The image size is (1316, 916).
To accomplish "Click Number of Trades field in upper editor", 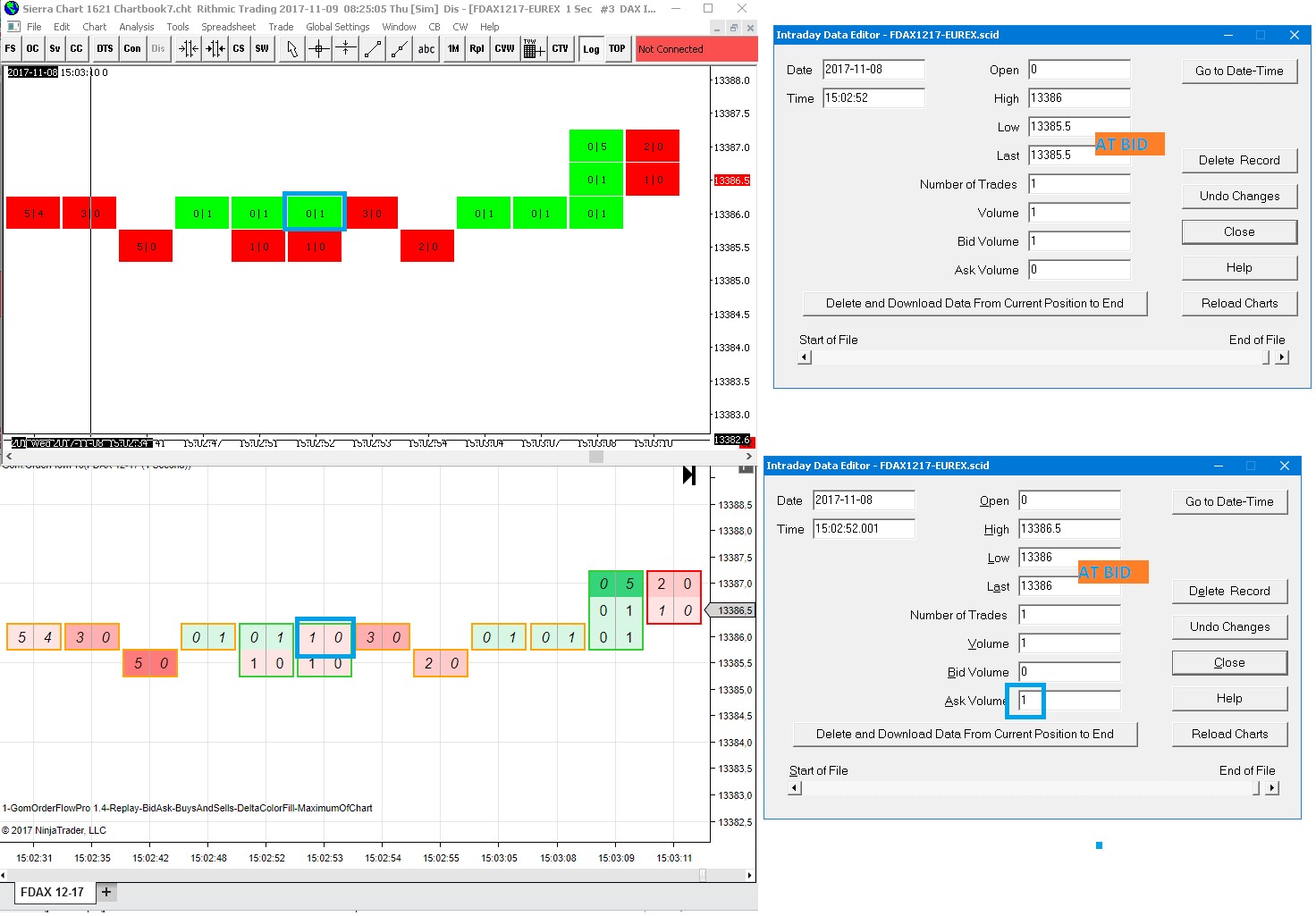I will click(1079, 184).
